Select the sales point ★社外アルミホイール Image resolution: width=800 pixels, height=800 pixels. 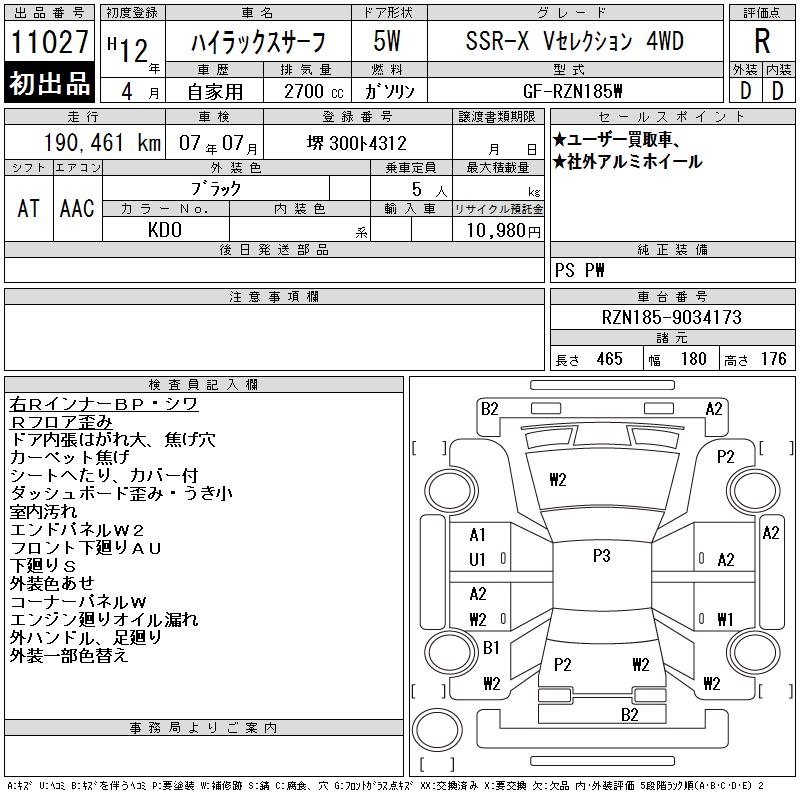[x=628, y=162]
